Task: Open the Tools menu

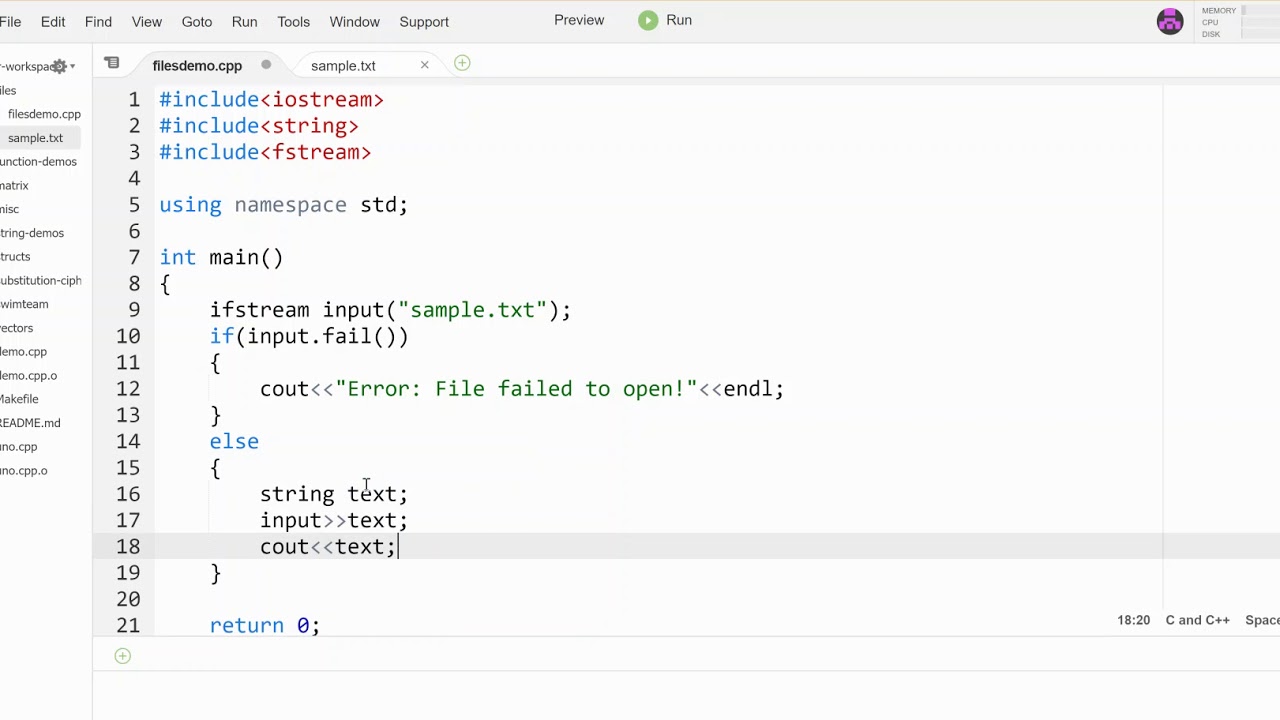Action: [x=293, y=21]
